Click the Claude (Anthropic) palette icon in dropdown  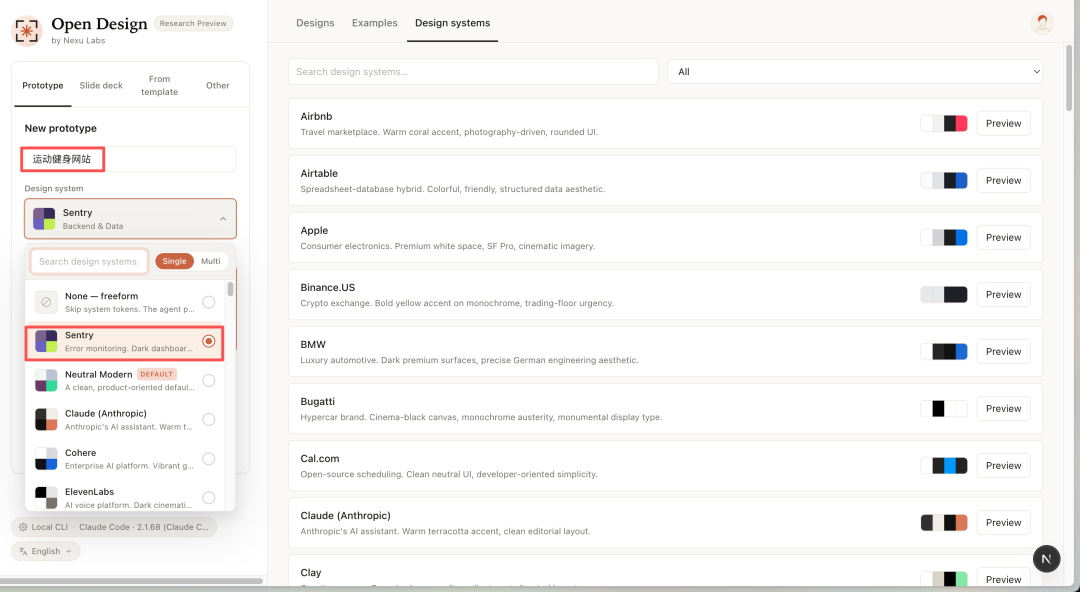coord(46,420)
